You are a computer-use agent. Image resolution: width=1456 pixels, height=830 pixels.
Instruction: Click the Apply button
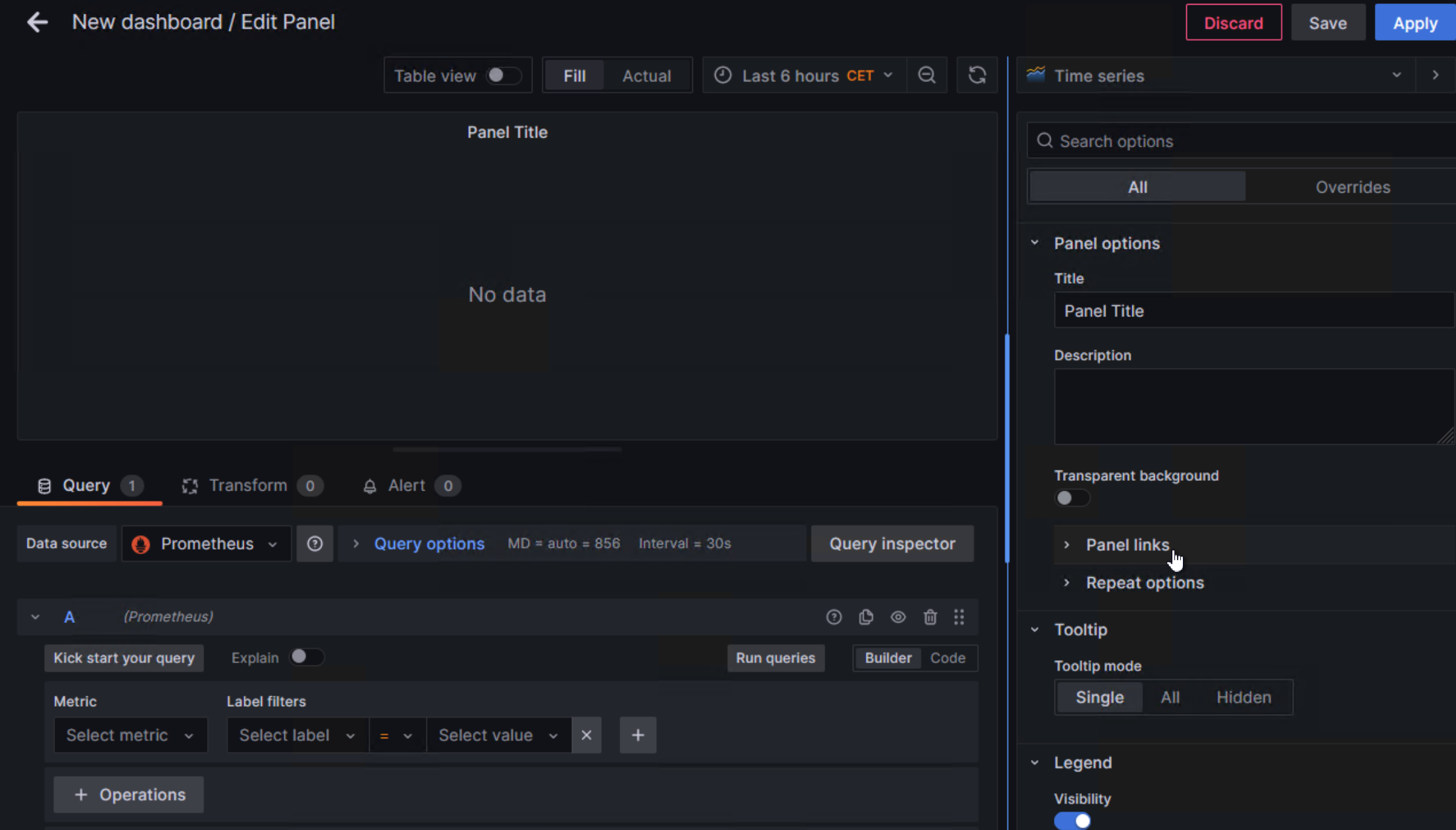1414,23
